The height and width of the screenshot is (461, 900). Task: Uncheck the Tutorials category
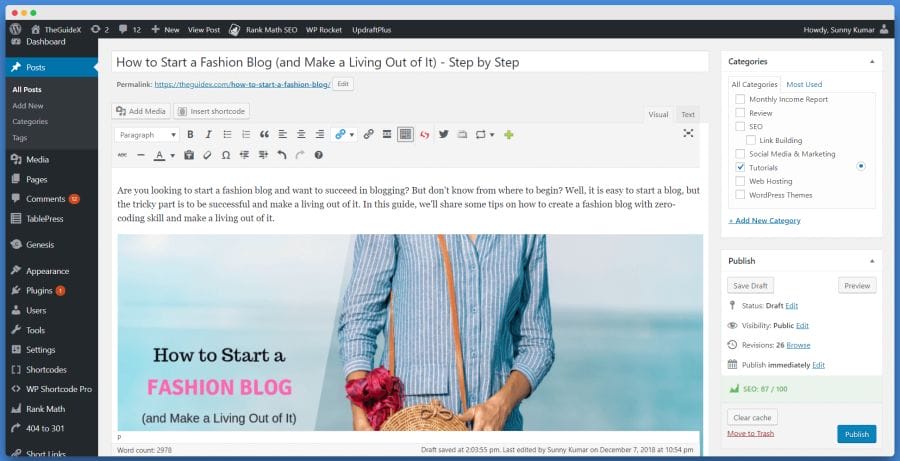(740, 168)
